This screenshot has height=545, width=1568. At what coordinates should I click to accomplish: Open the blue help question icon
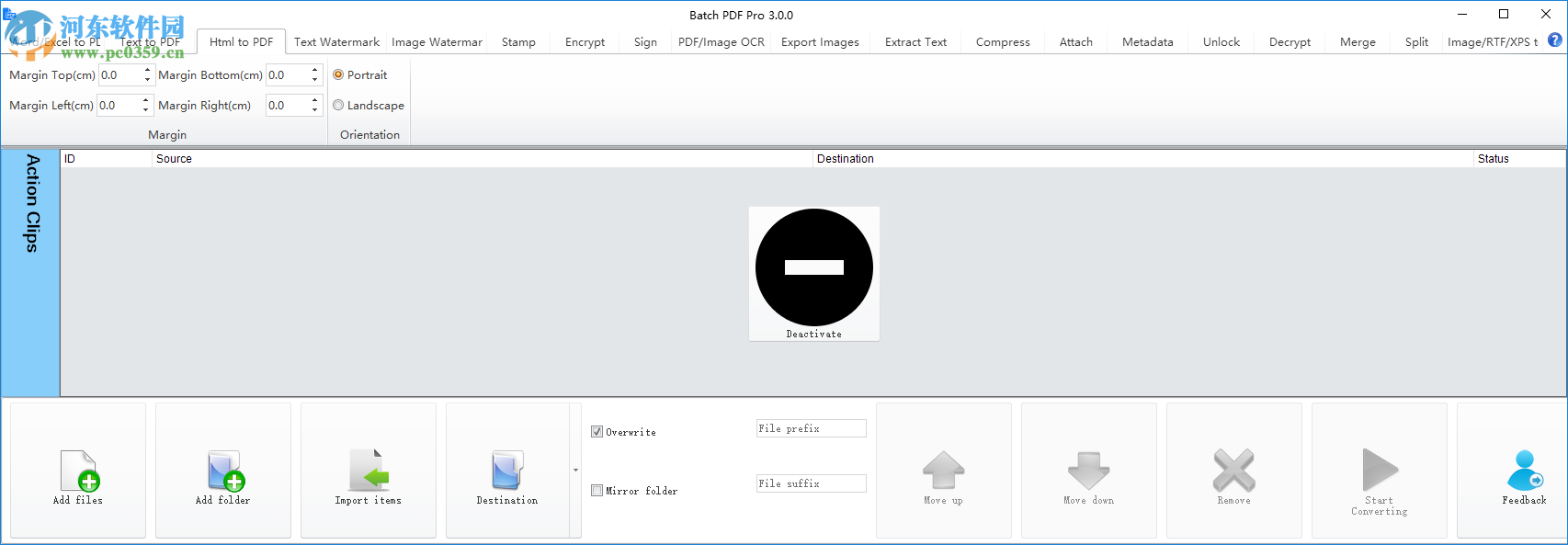[1555, 40]
